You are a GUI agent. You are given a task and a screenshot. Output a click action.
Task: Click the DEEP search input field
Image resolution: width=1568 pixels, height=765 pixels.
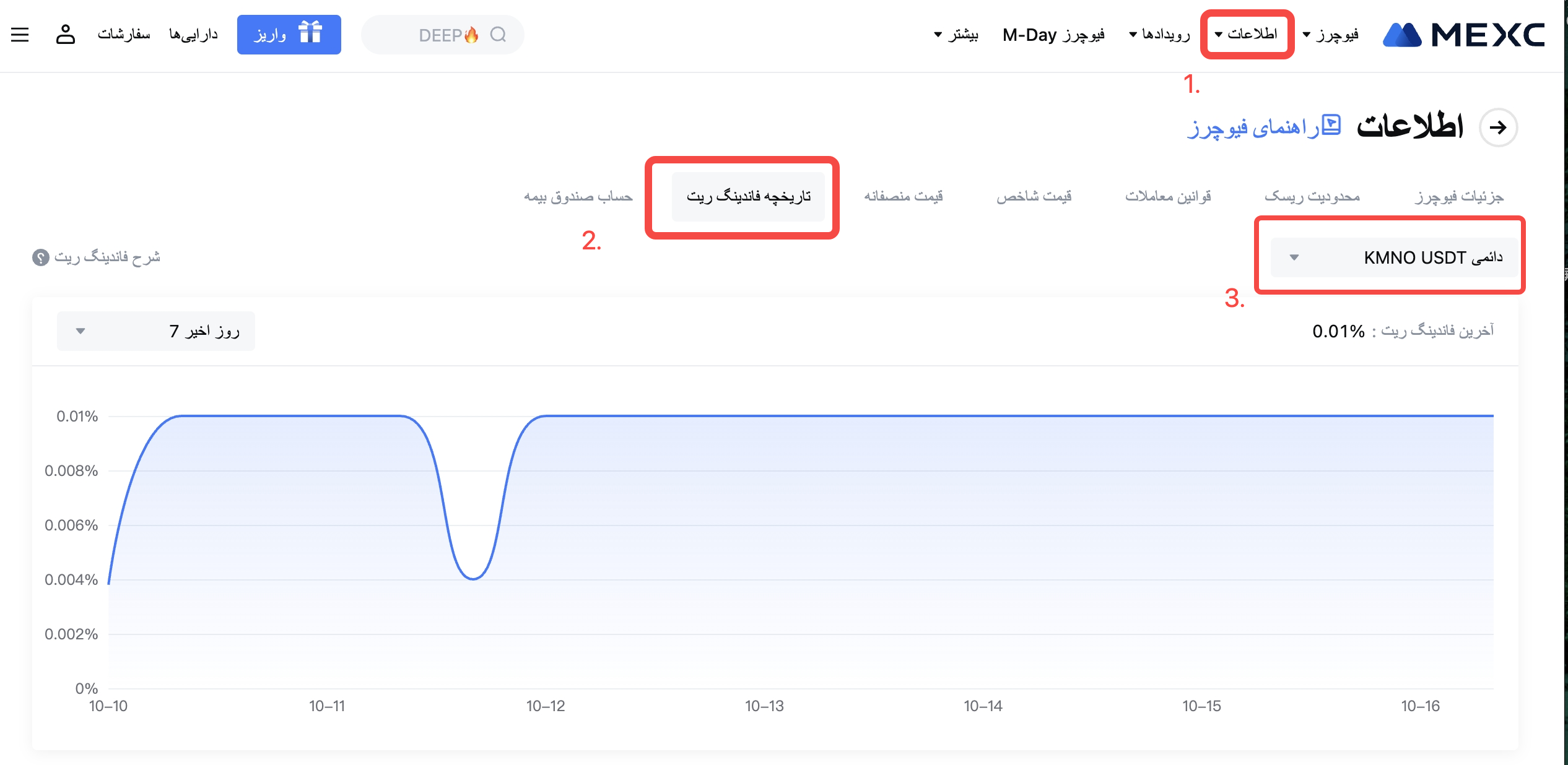(433, 35)
